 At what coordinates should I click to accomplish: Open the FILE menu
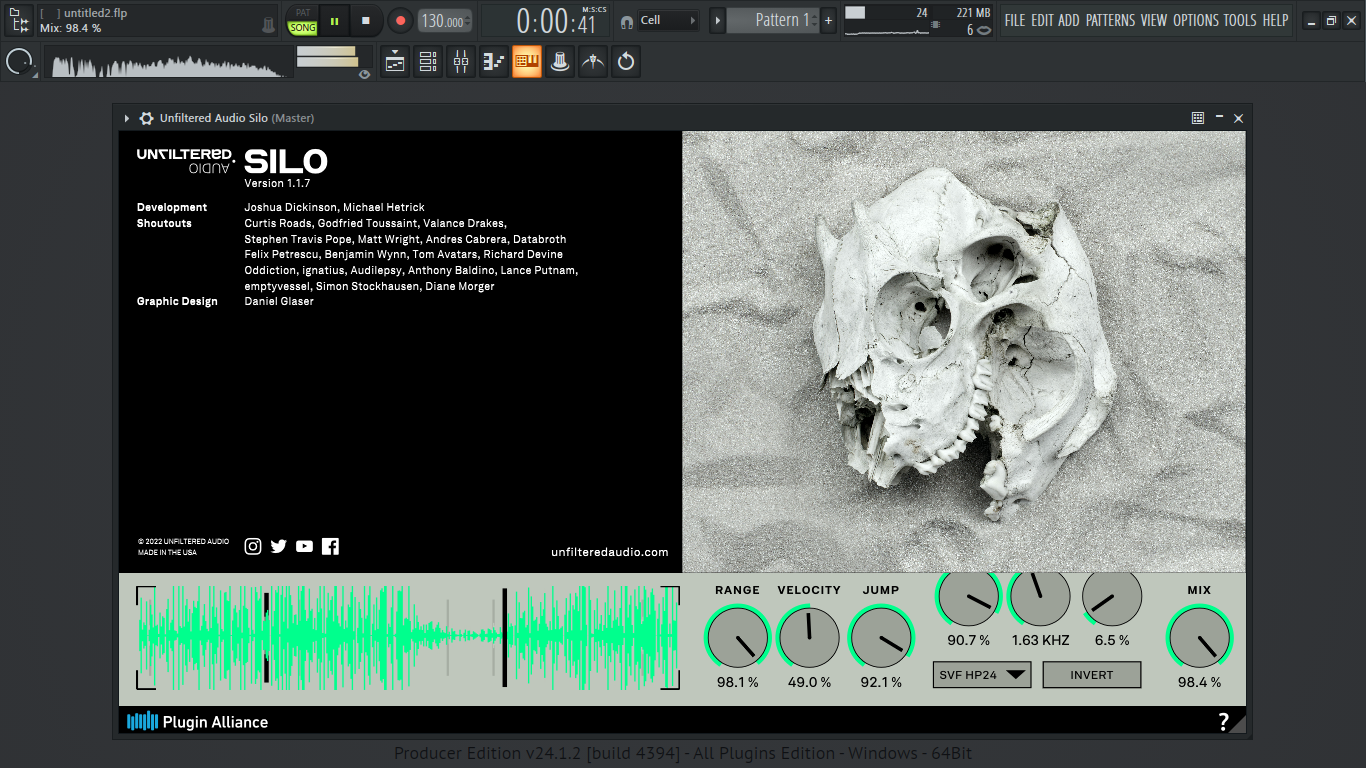pos(1015,20)
